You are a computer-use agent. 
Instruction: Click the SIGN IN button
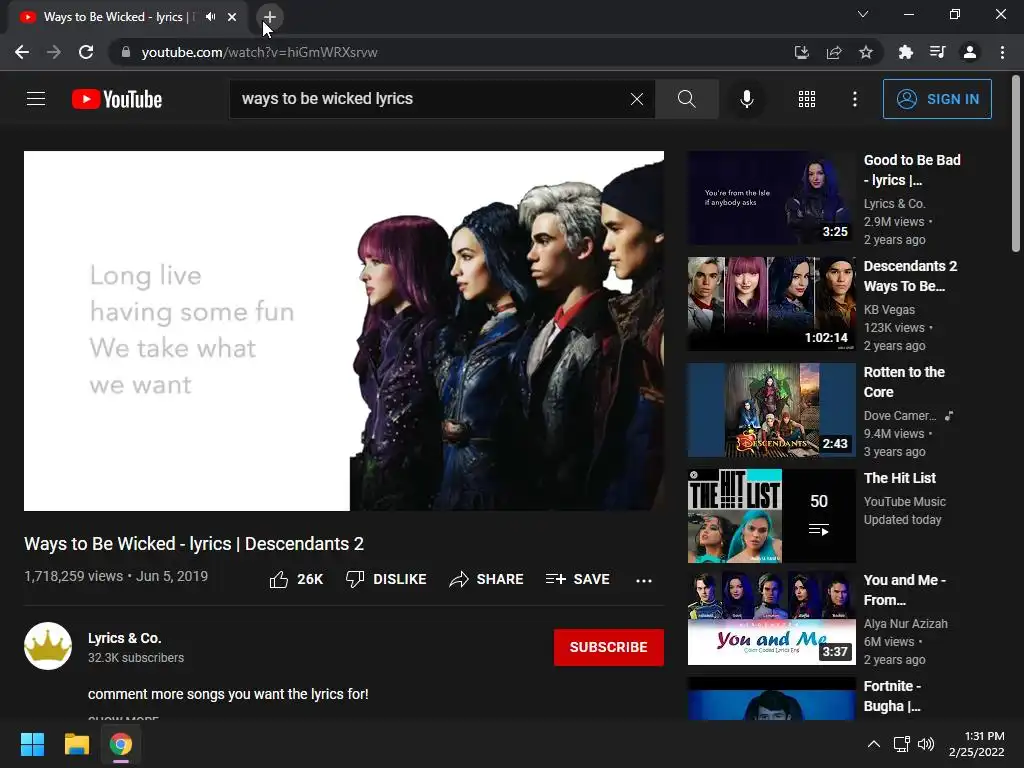point(937,99)
